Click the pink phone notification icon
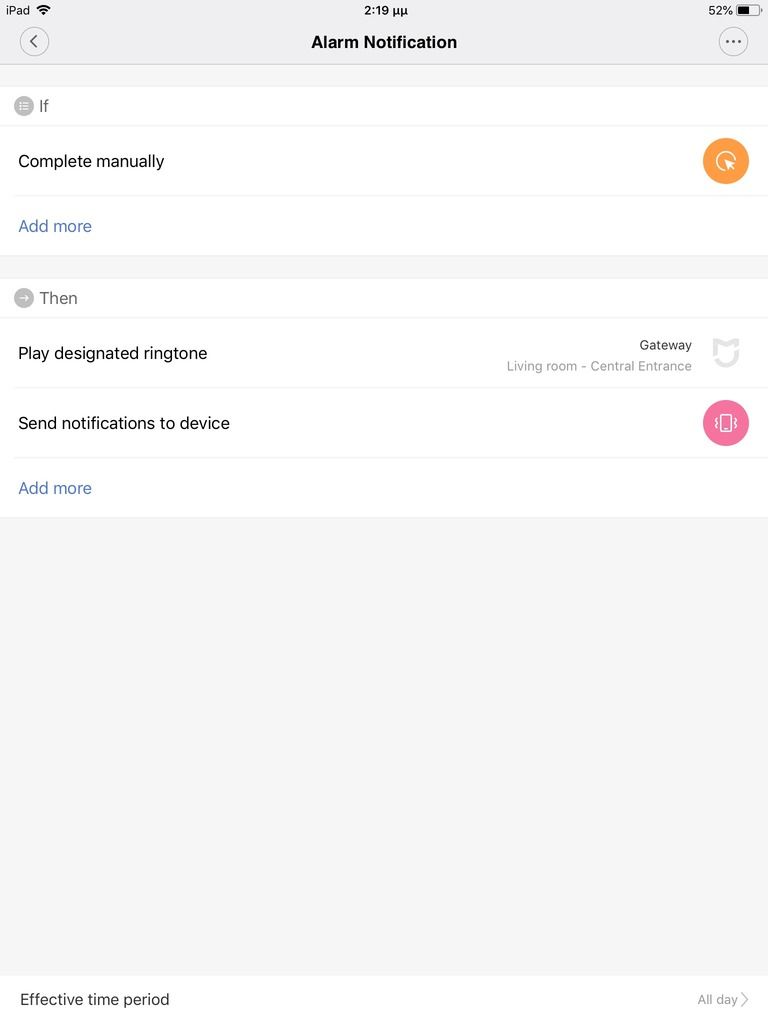The image size is (768, 1024). coord(726,423)
